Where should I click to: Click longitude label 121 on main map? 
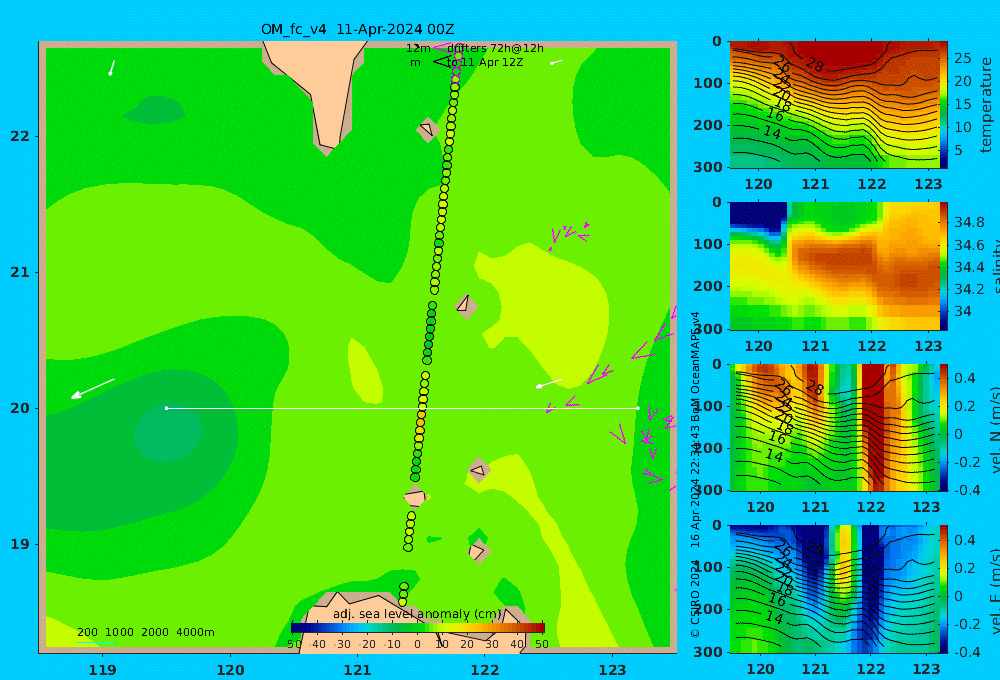[358, 670]
